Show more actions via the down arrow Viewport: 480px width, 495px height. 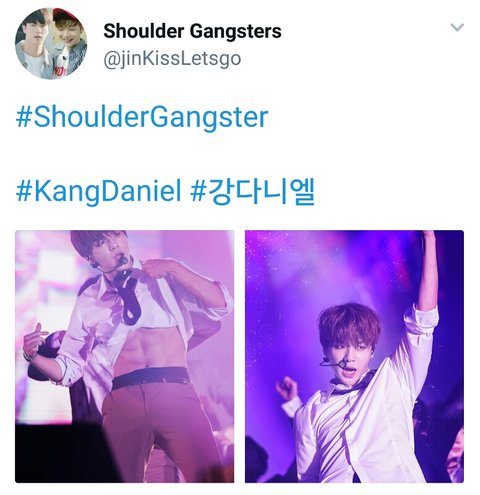(457, 27)
